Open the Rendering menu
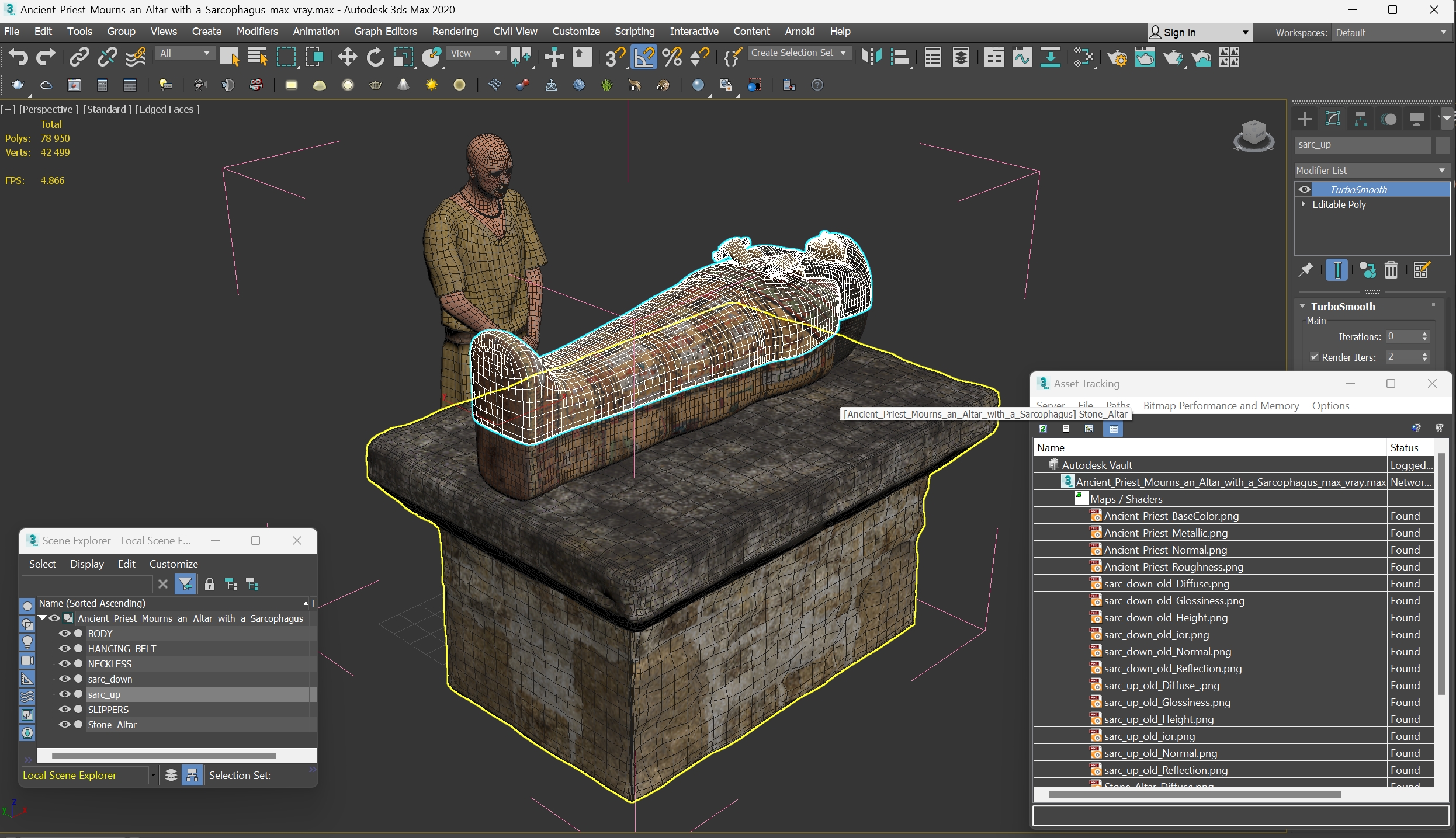The height and width of the screenshot is (838, 1456). [455, 32]
